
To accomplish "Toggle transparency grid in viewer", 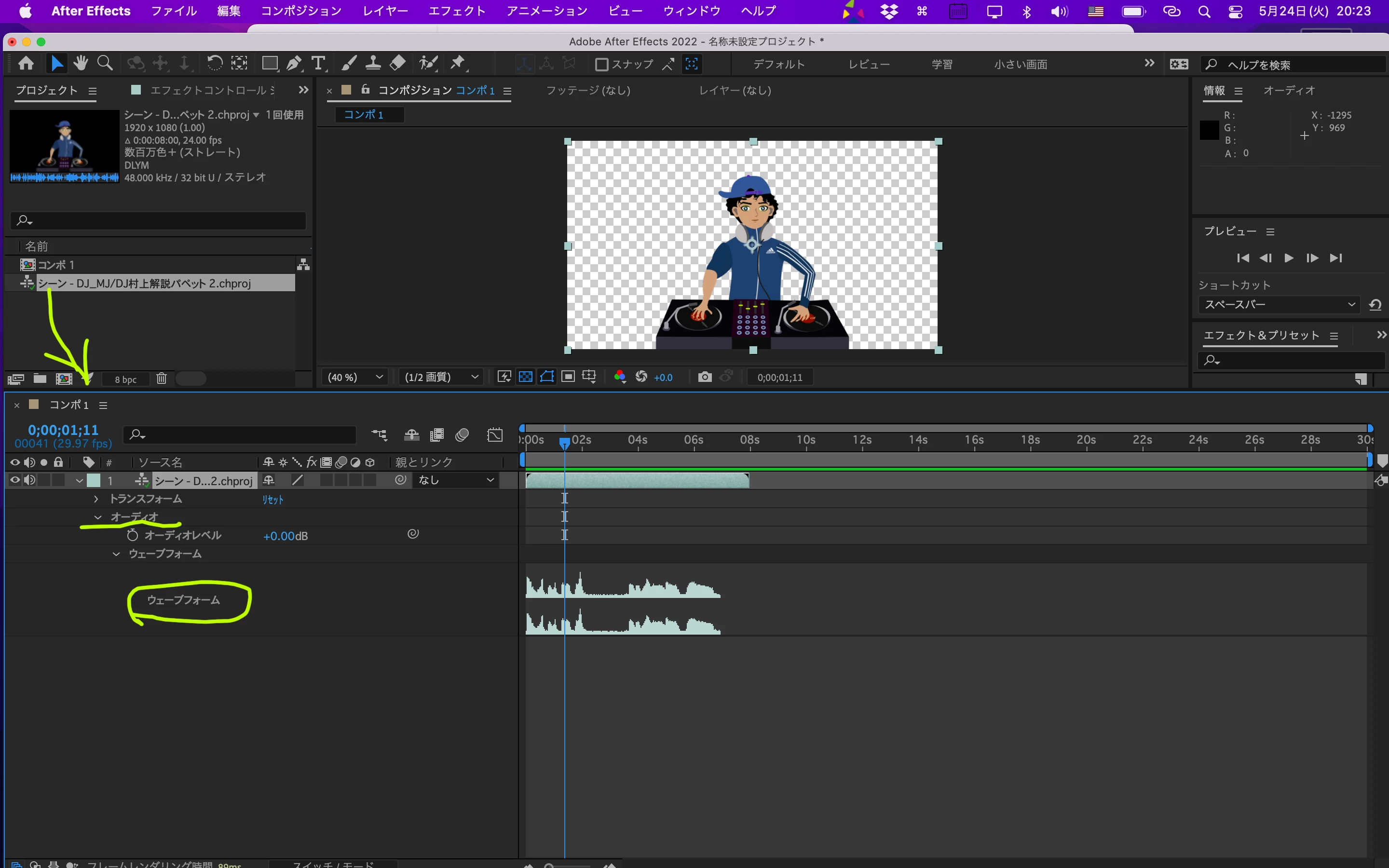I will click(525, 377).
